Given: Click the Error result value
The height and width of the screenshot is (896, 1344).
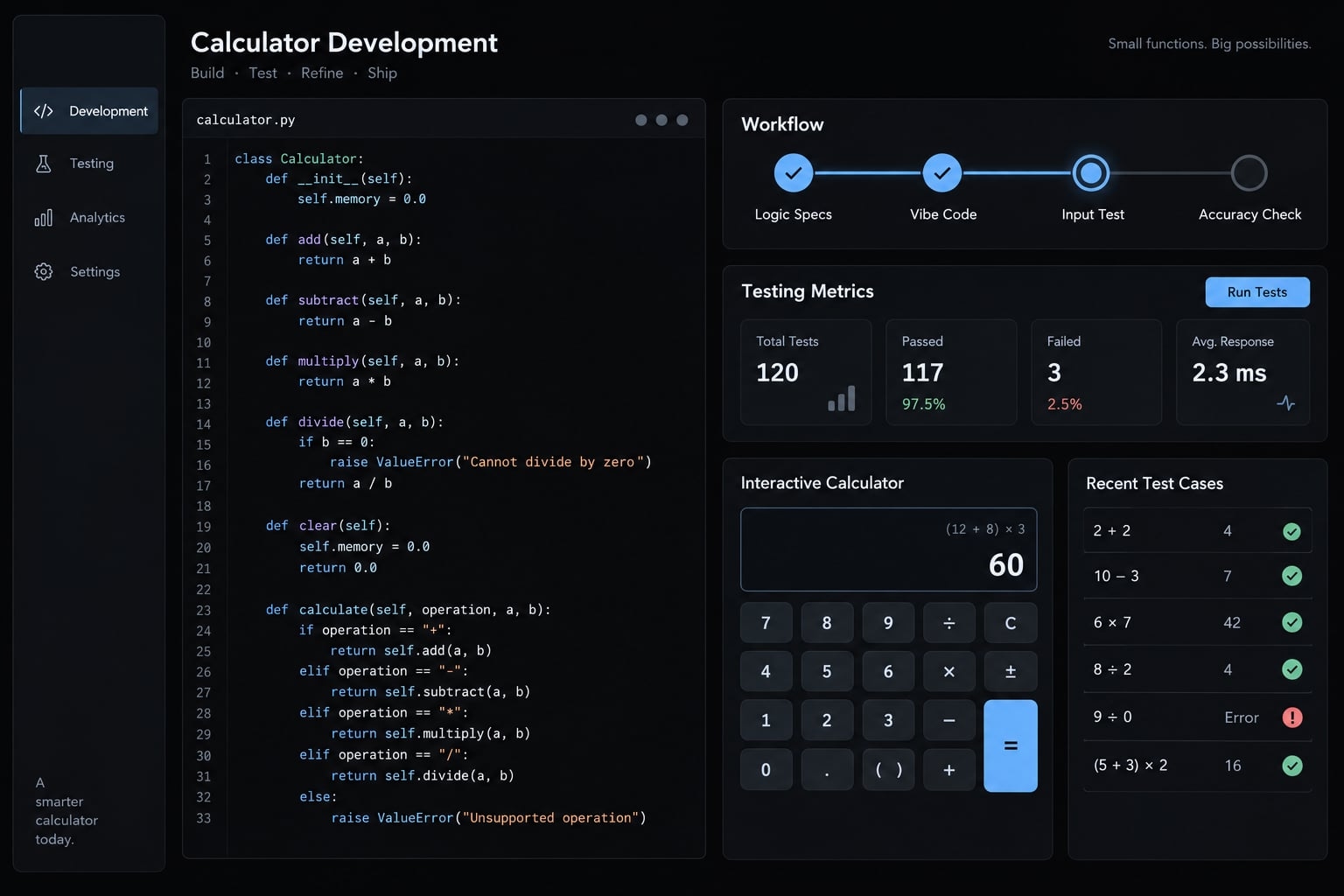Looking at the screenshot, I should (1241, 717).
